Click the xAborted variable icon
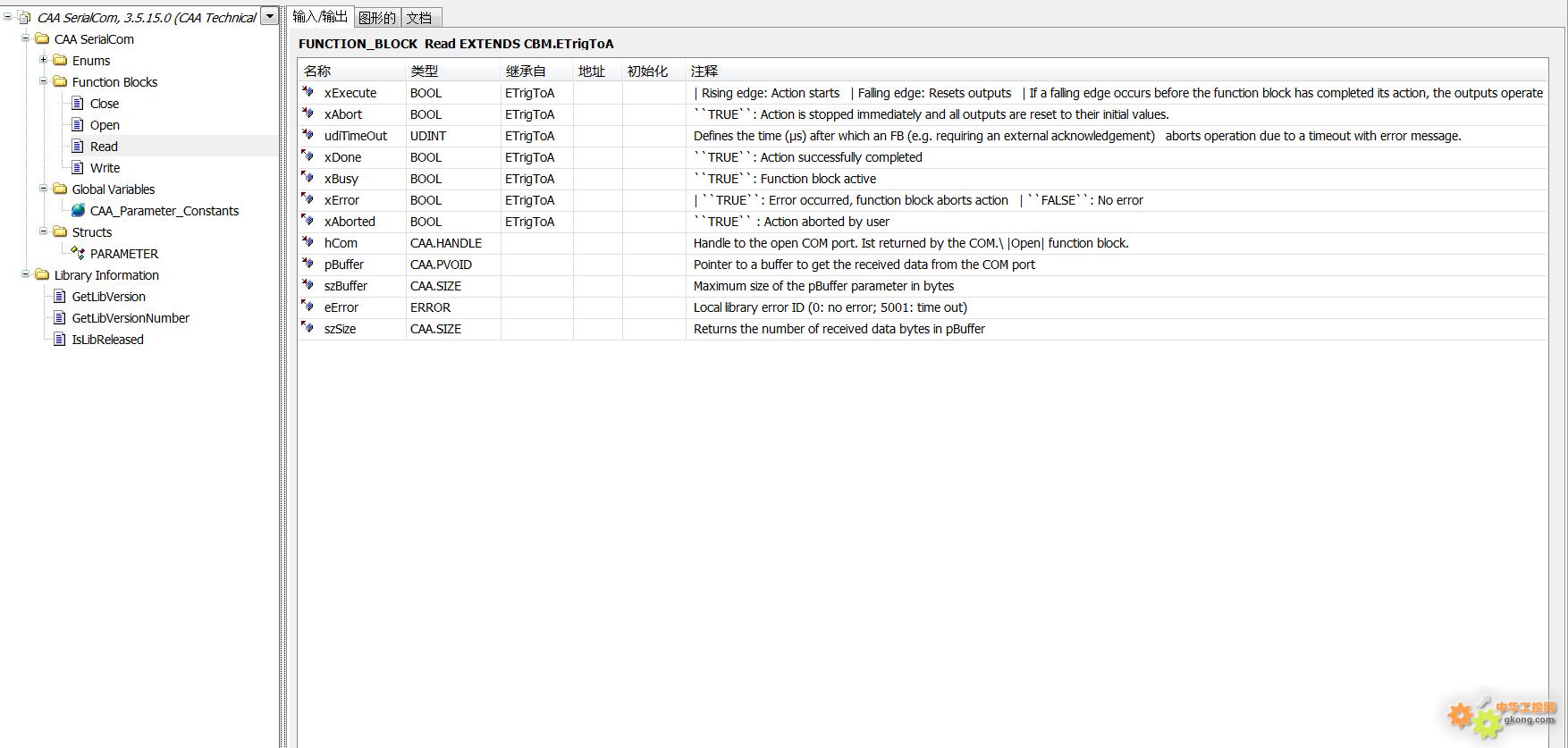1568x748 pixels. pos(308,221)
